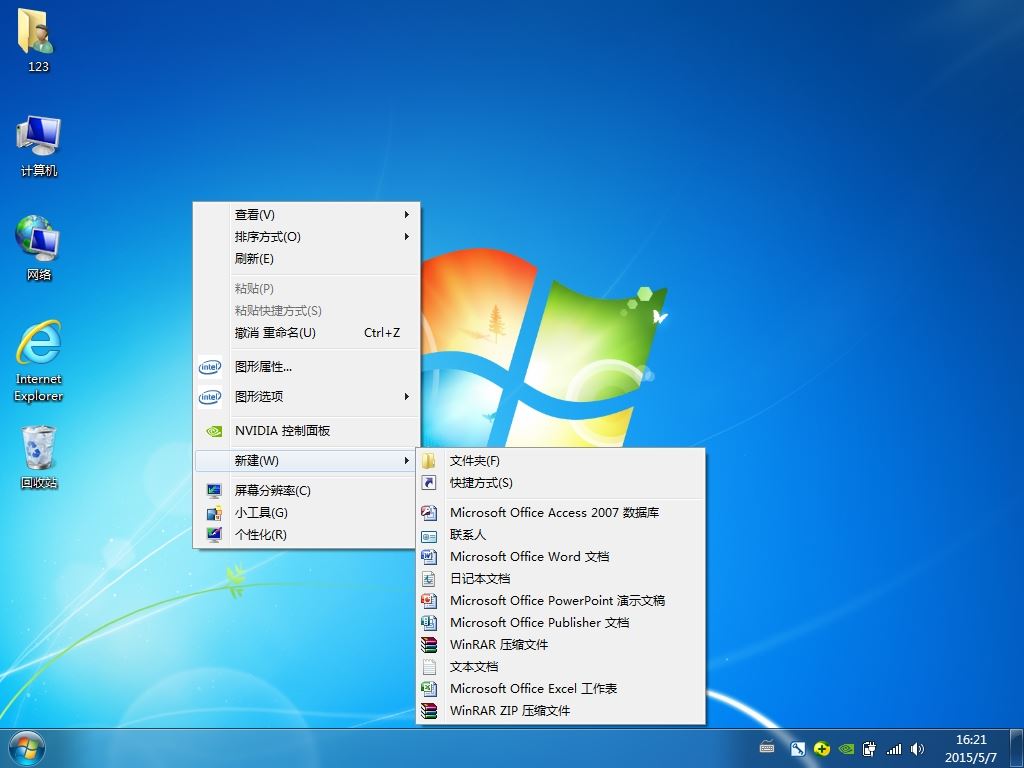
Task: Create Microsoft Office Publisher 文档
Action: tap(560, 622)
